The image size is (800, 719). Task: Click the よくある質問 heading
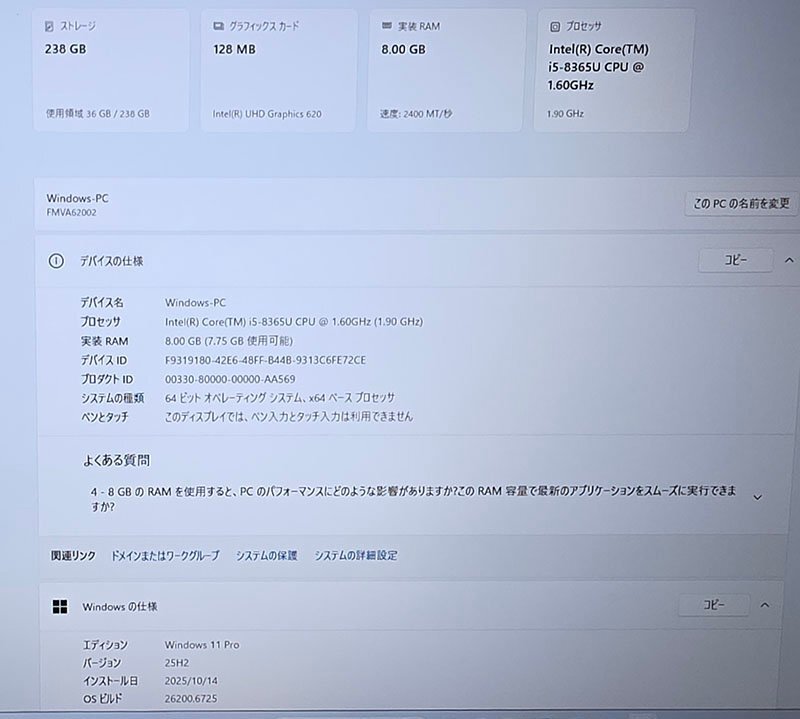(x=116, y=460)
